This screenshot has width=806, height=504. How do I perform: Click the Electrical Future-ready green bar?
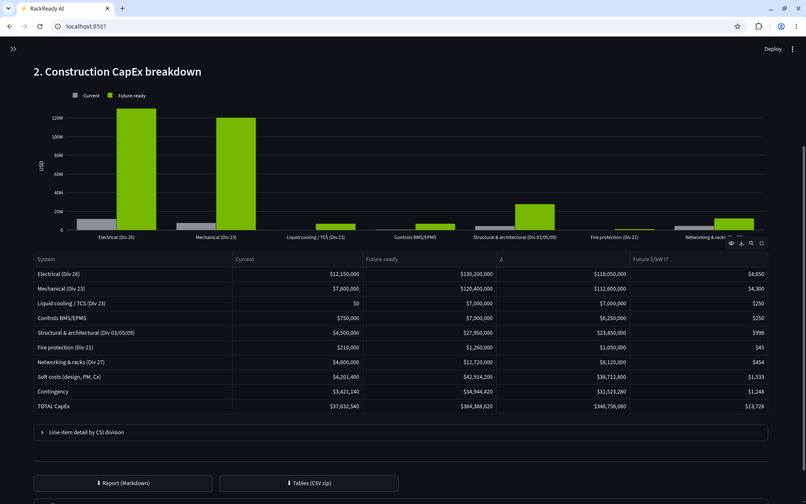tap(136, 169)
